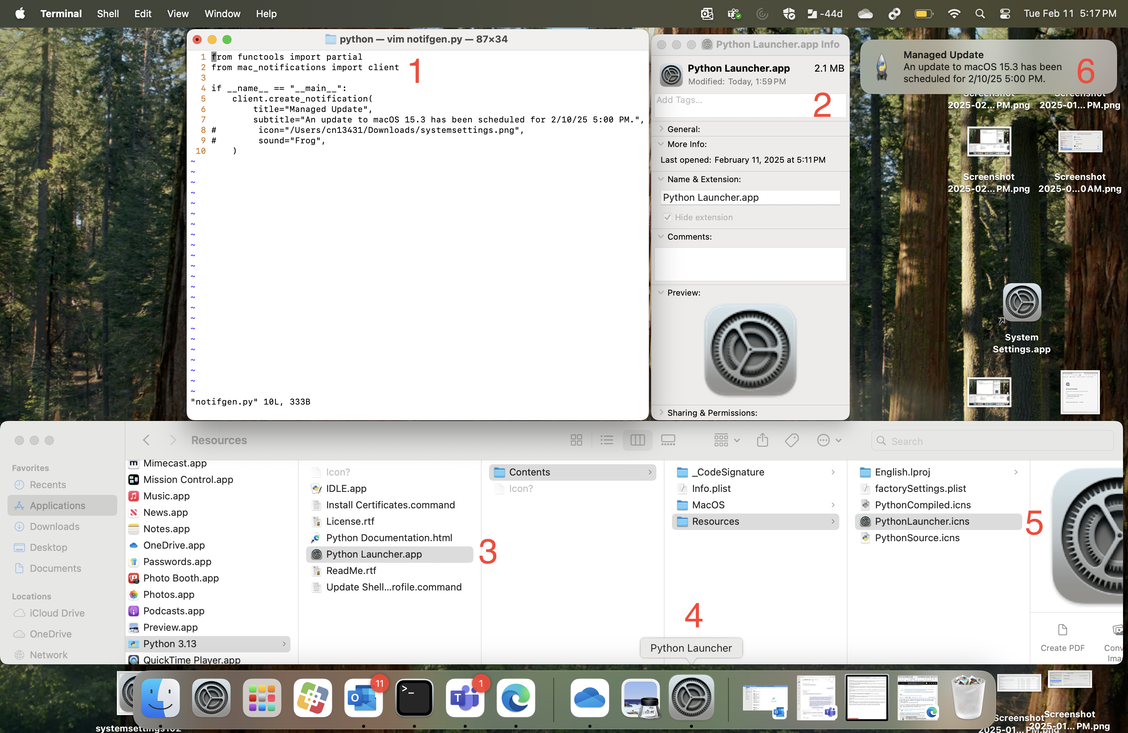Image resolution: width=1128 pixels, height=733 pixels.
Task: Open the Shell menu
Action: pyautogui.click(x=108, y=14)
